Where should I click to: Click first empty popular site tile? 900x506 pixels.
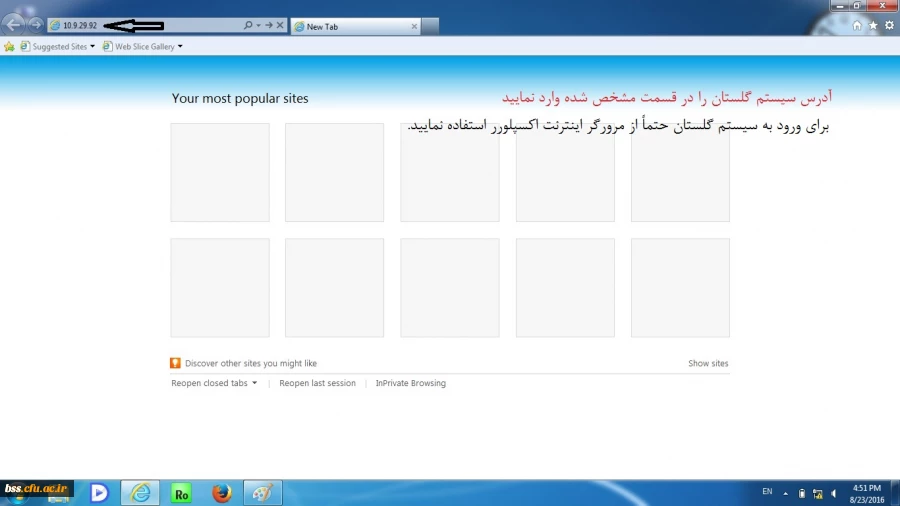[220, 172]
